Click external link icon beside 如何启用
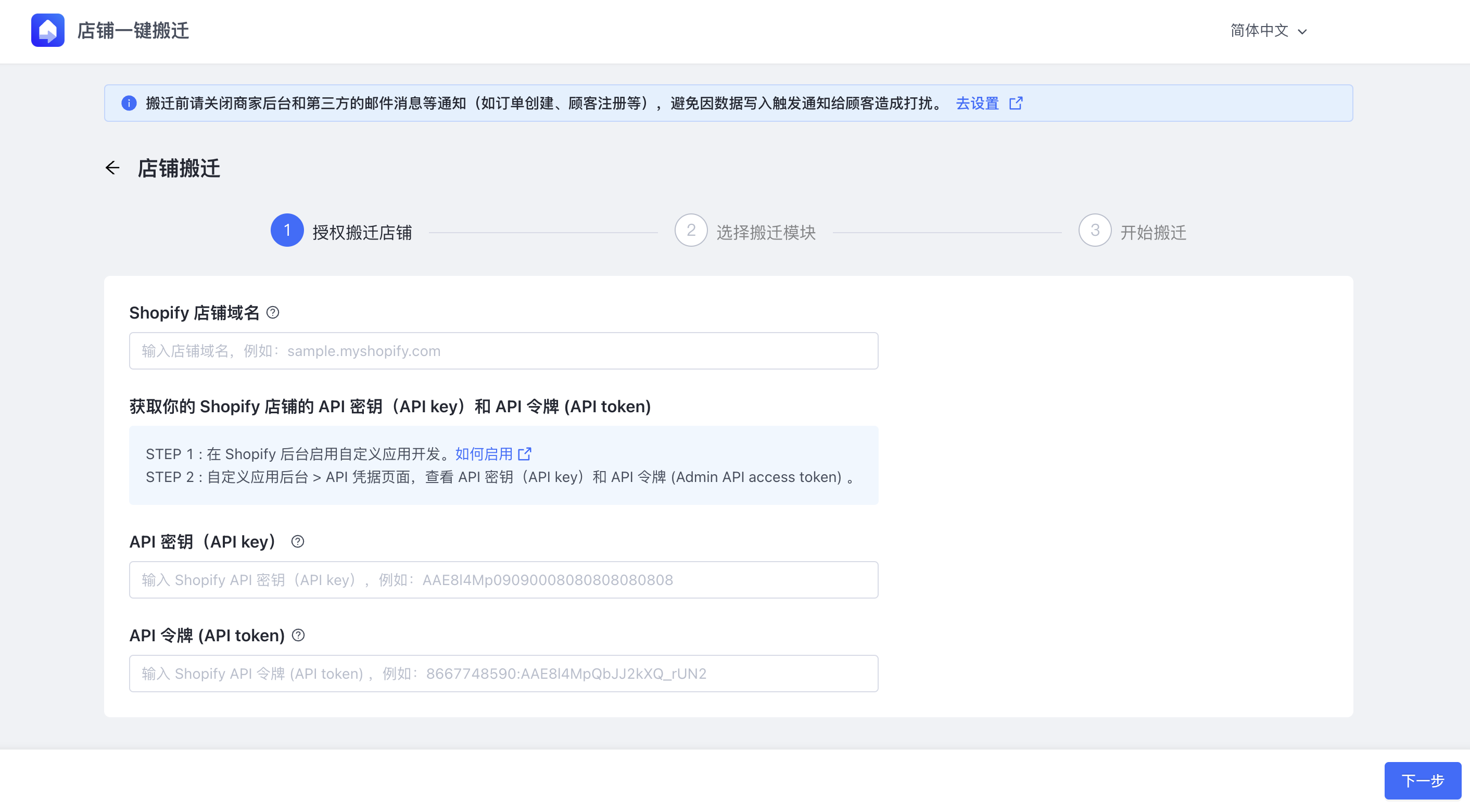This screenshot has height=812, width=1470. pos(524,454)
